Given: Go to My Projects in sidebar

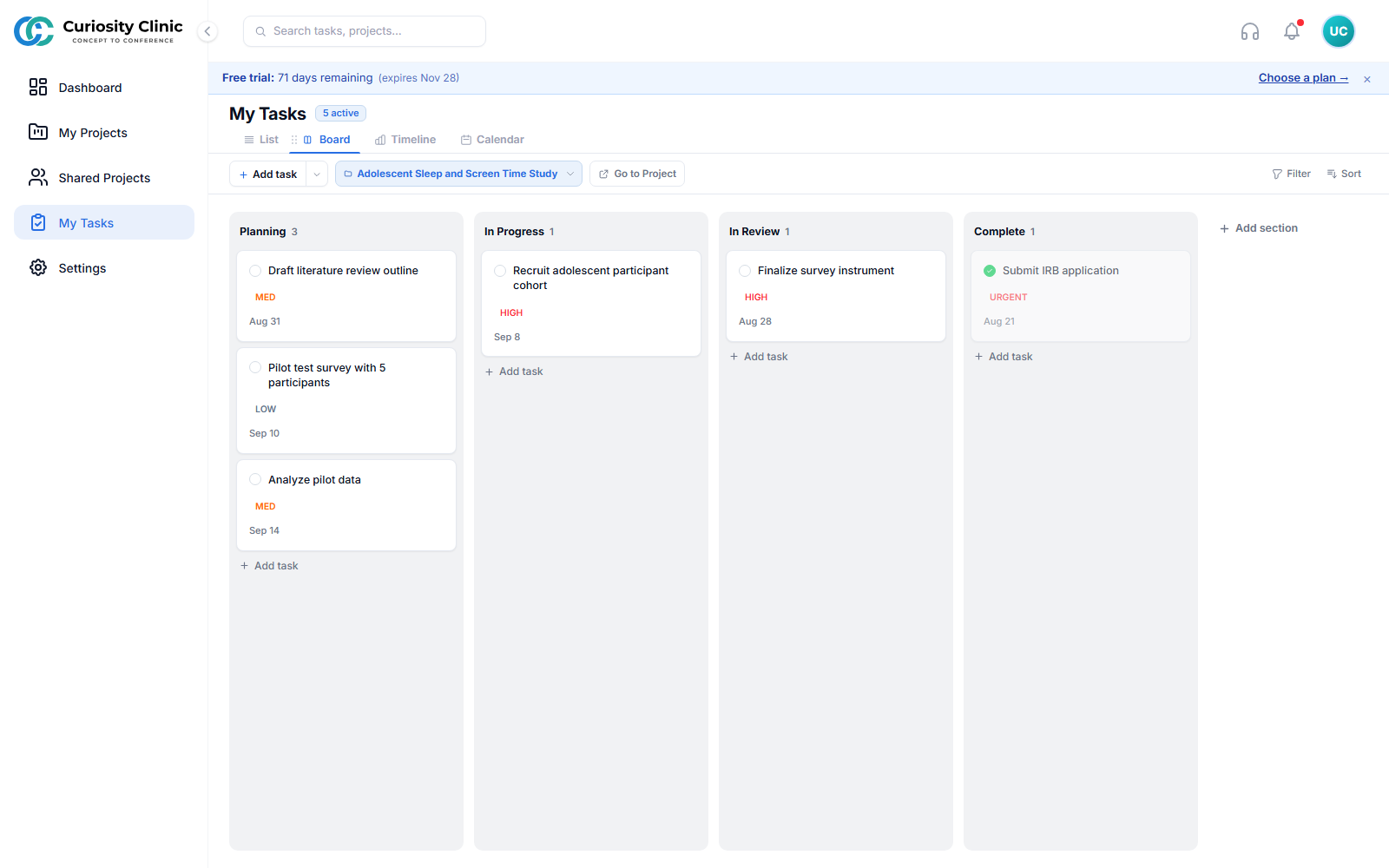Looking at the screenshot, I should pyautogui.click(x=104, y=133).
